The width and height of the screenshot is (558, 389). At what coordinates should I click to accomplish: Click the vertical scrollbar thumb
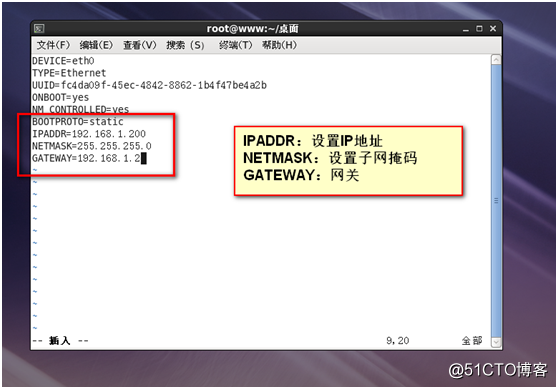point(496,201)
